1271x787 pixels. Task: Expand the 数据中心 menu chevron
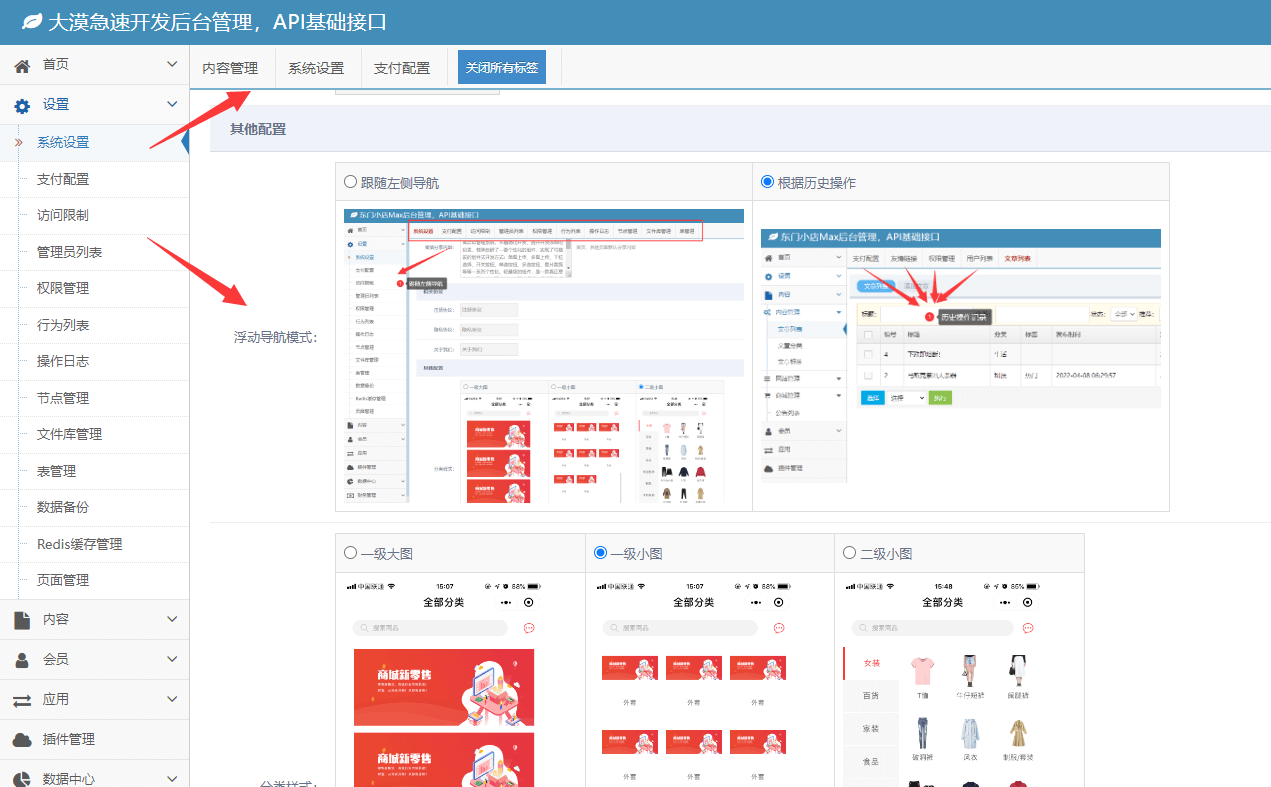coord(172,779)
